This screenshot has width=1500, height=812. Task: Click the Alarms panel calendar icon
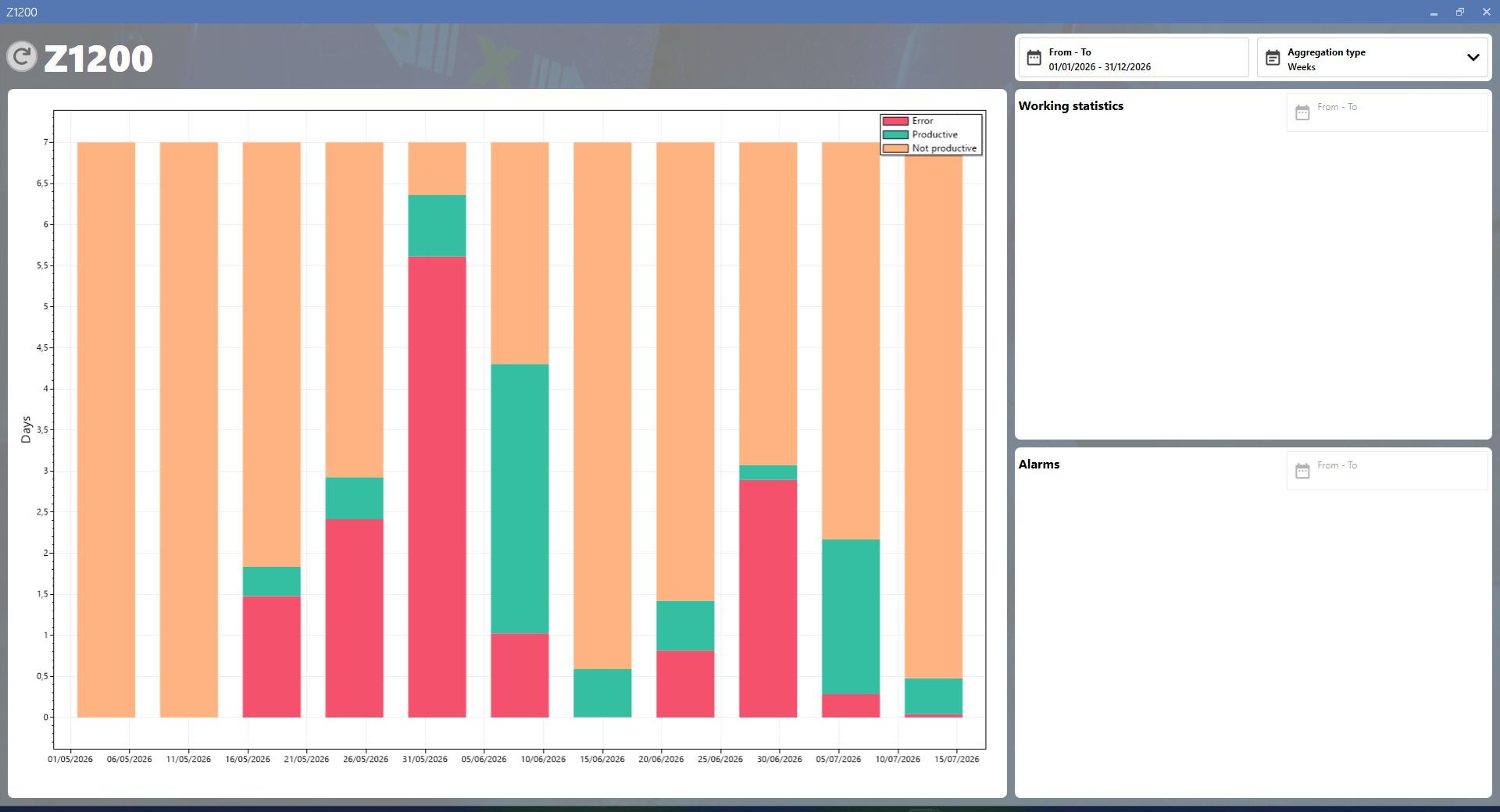point(1302,471)
